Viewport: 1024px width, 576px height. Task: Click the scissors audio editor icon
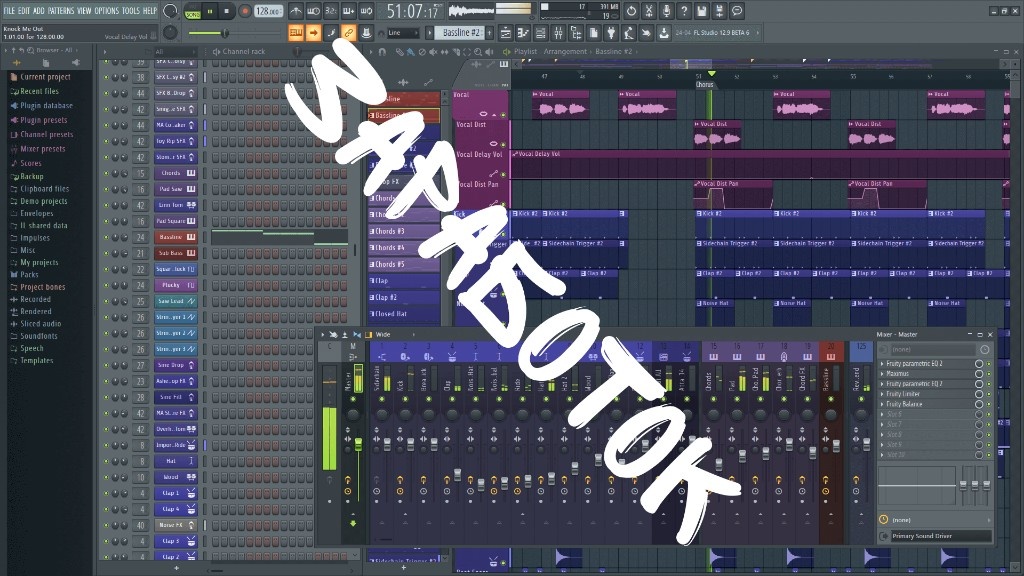[x=648, y=11]
